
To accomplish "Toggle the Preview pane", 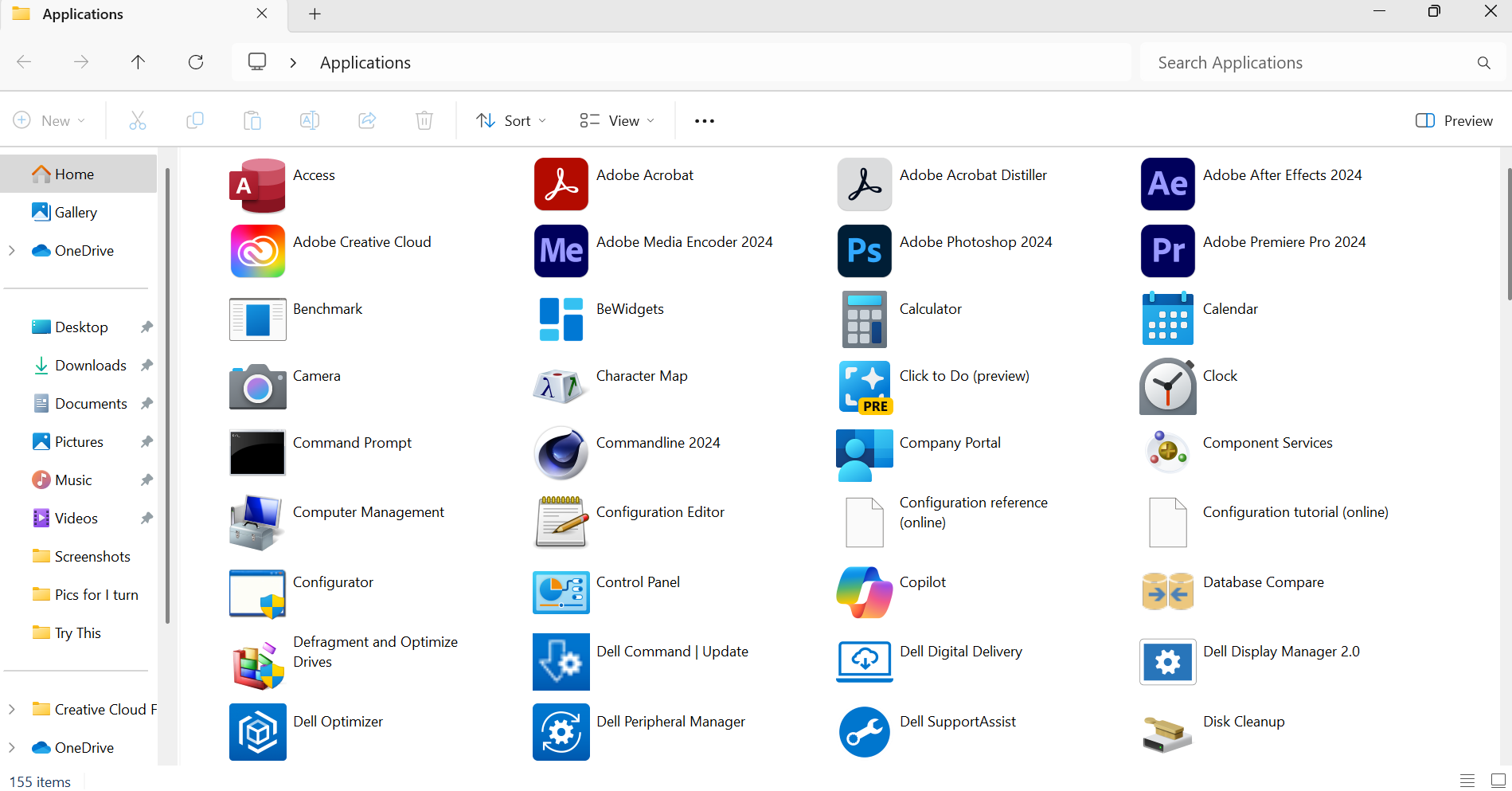I will click(x=1454, y=120).
